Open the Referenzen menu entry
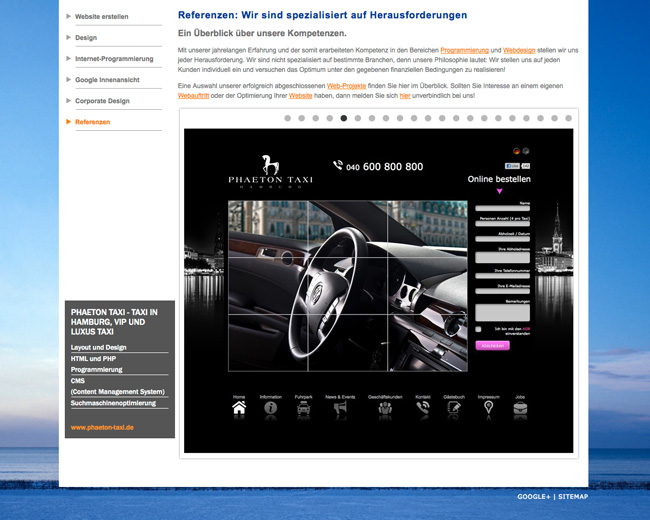Screen dimensions: 650x520 click(93, 122)
